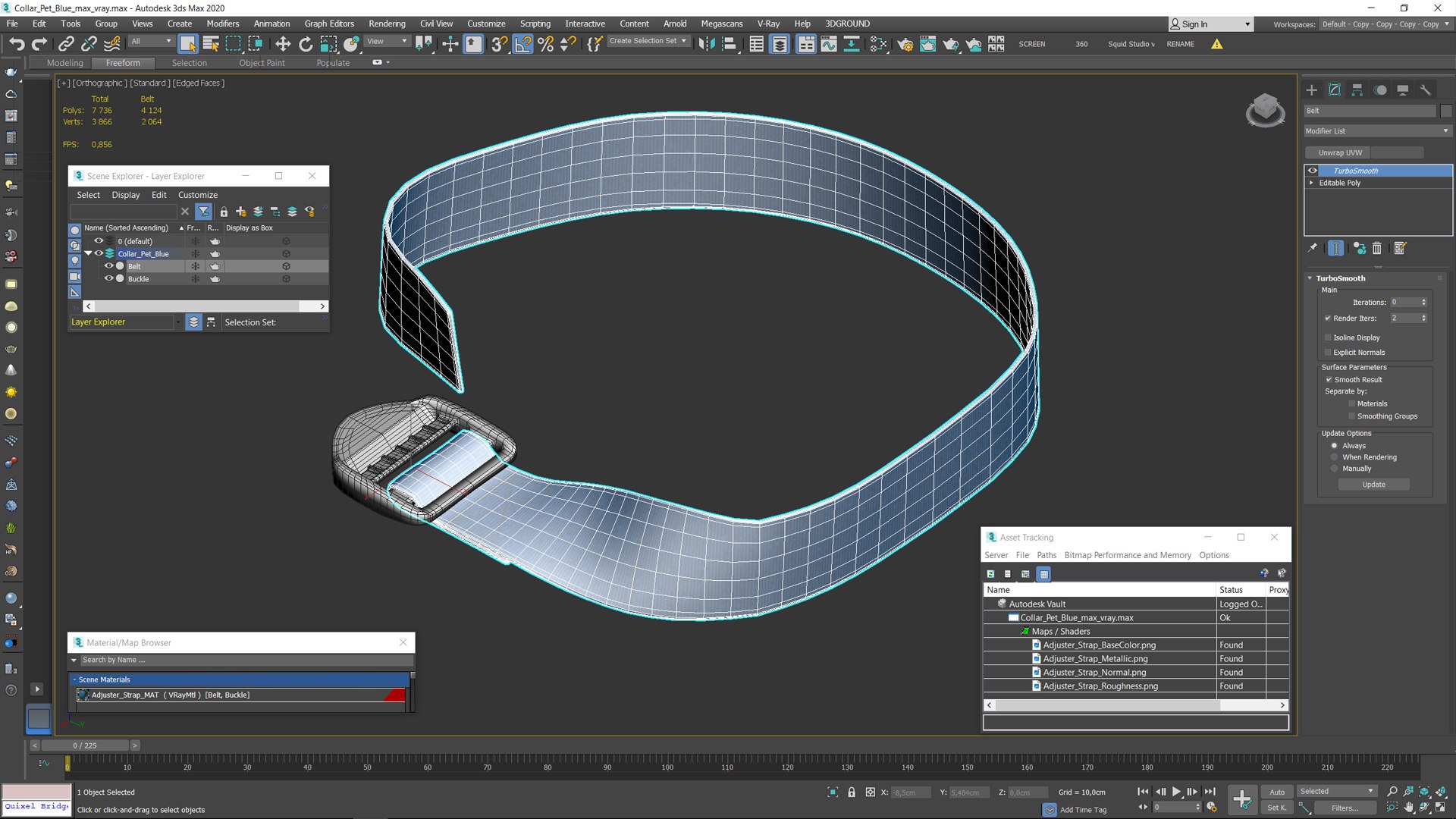Toggle TurboSmooth modifier visibility eye

pyautogui.click(x=1312, y=171)
